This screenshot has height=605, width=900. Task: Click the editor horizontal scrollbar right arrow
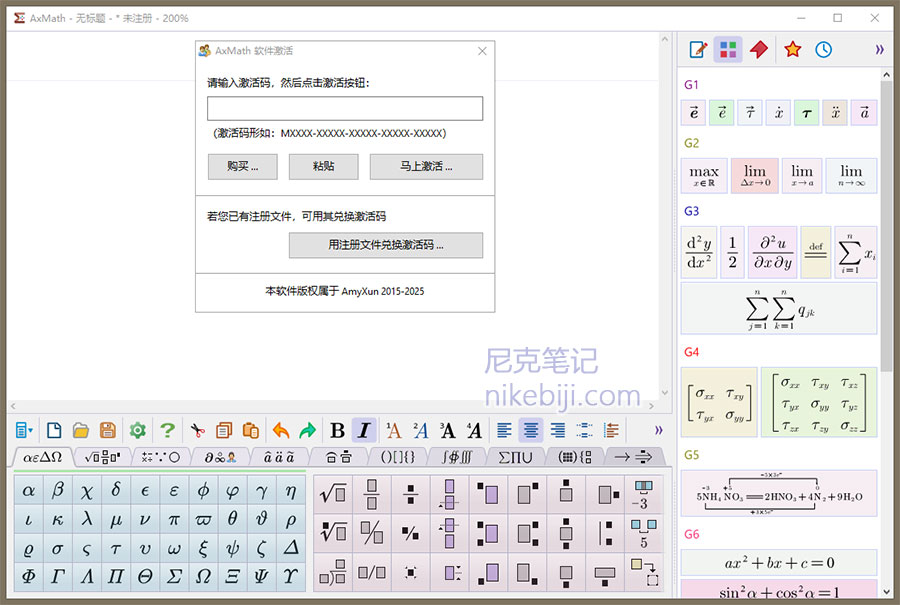point(651,406)
